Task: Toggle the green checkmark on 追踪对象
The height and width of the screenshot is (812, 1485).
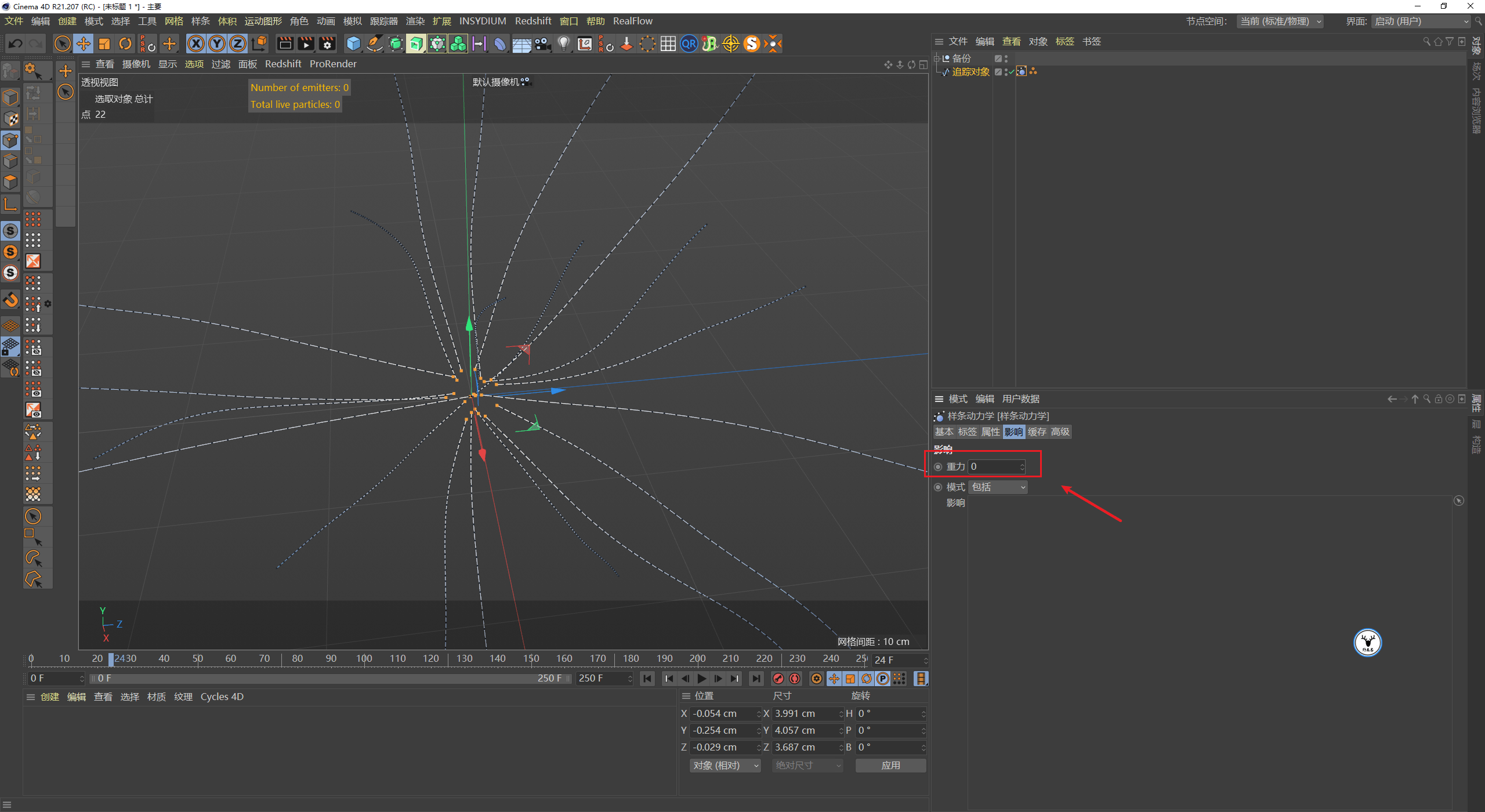Action: [1011, 72]
